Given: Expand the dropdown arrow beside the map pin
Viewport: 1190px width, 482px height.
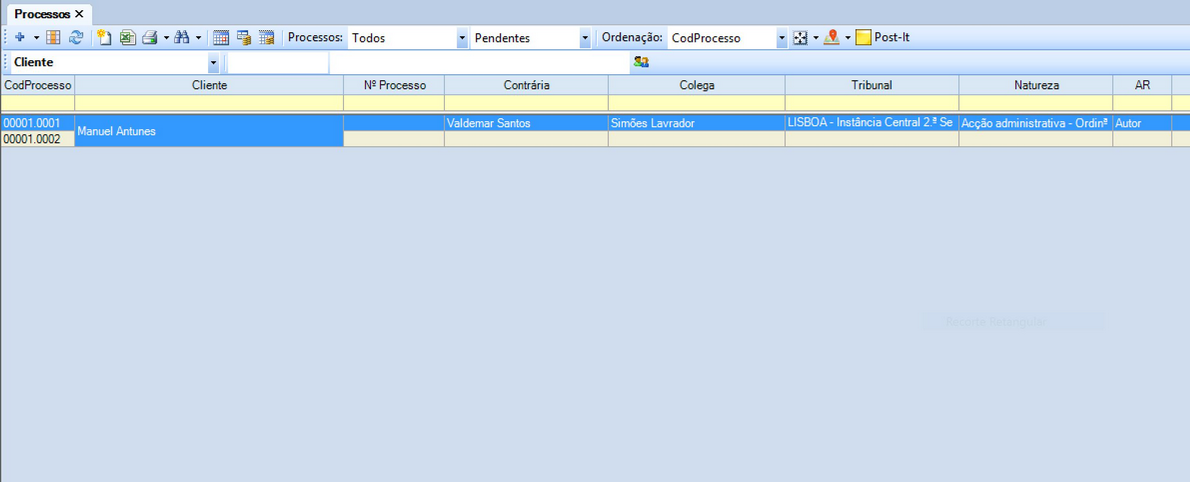Looking at the screenshot, I should point(848,37).
